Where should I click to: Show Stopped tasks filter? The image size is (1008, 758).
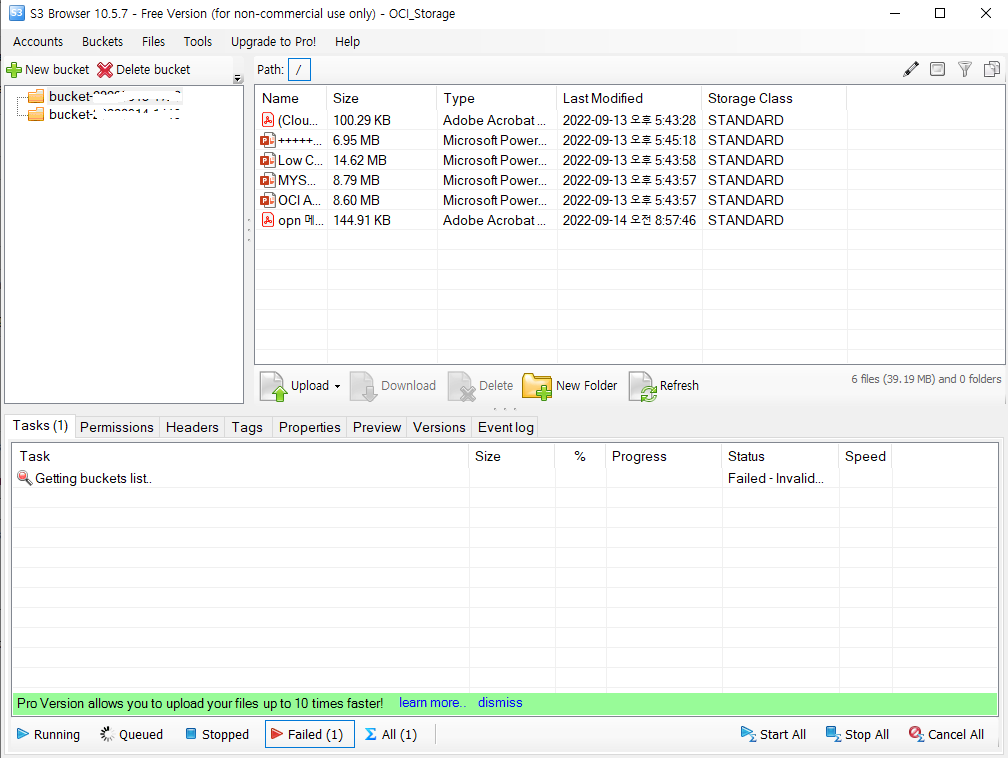click(x=217, y=734)
